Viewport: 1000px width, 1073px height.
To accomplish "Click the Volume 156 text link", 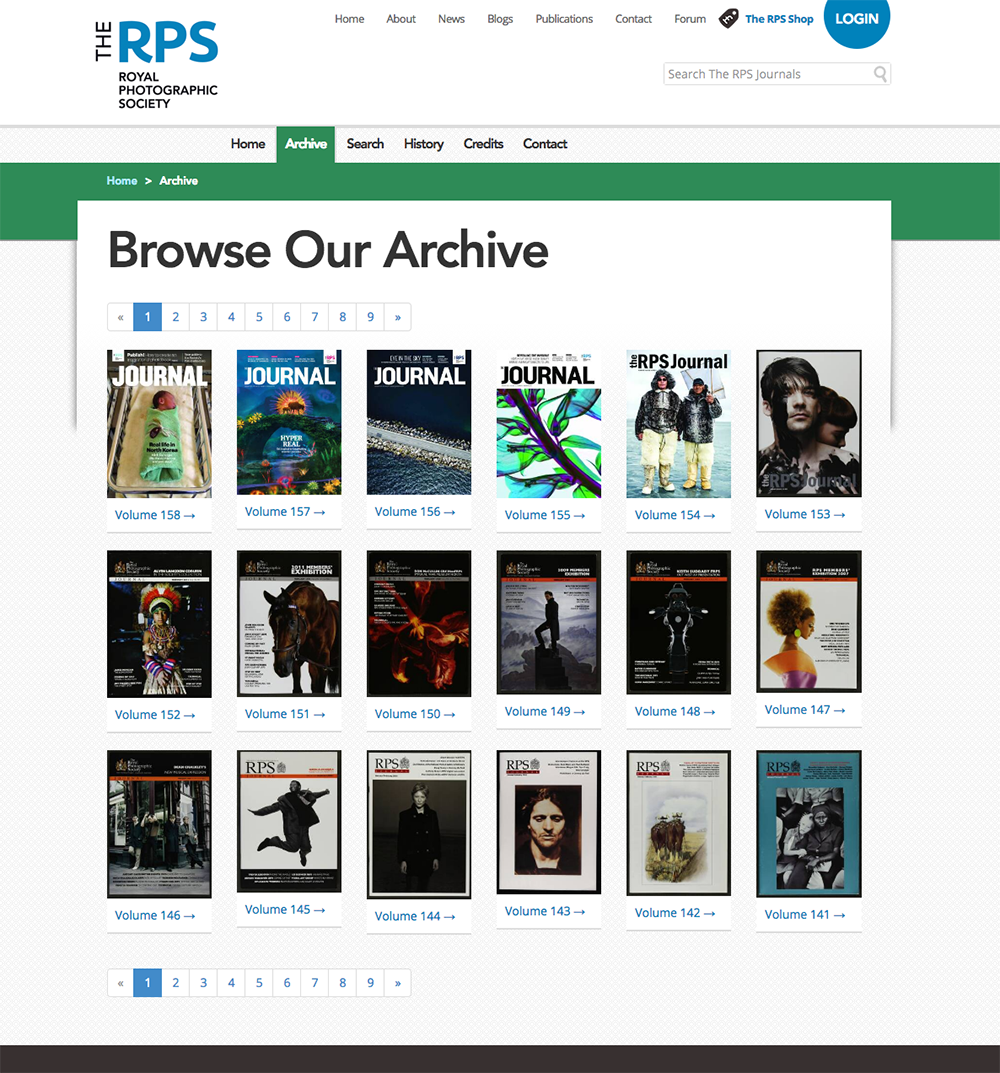I will coord(415,512).
